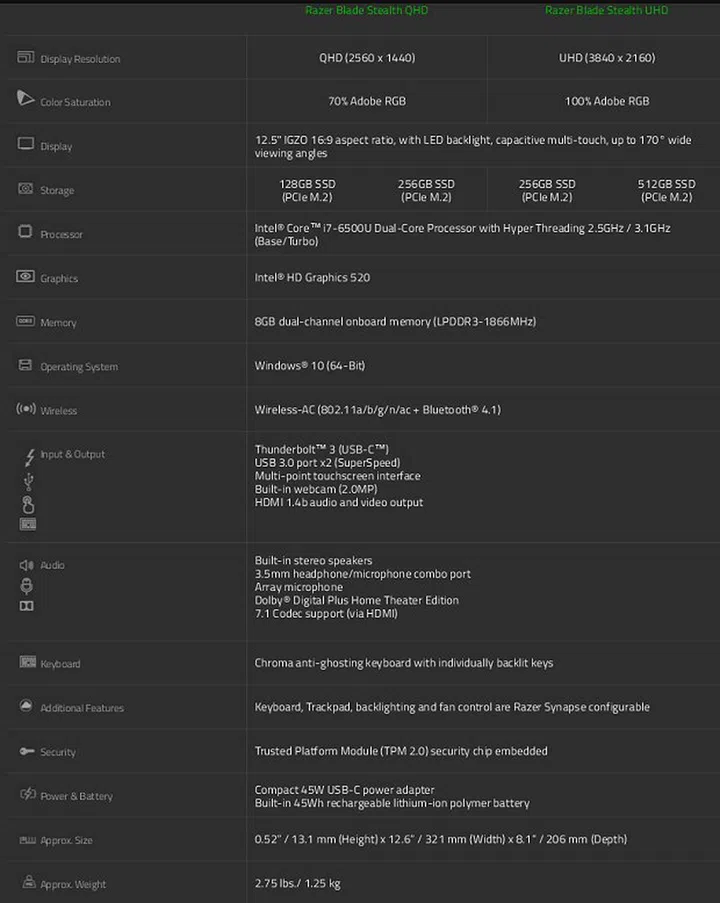The height and width of the screenshot is (903, 720).
Task: Click the Processor chip icon
Action: [x=26, y=232]
